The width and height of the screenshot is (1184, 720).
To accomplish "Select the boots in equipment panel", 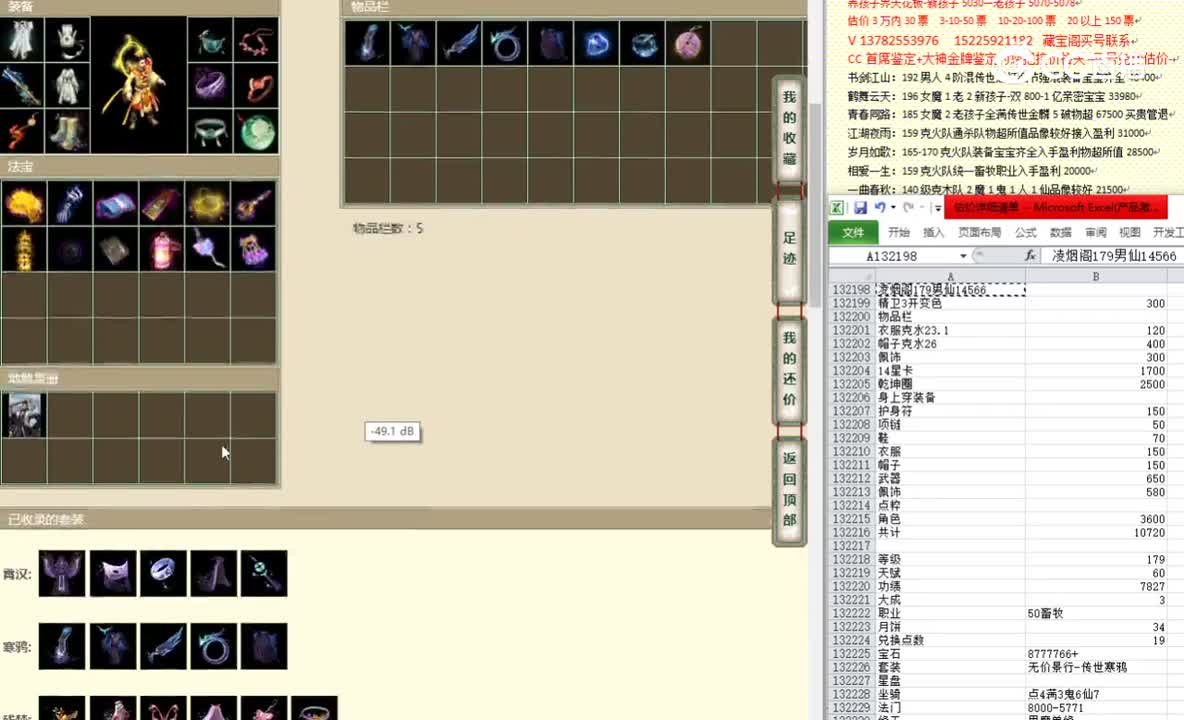I will pyautogui.click(x=67, y=131).
